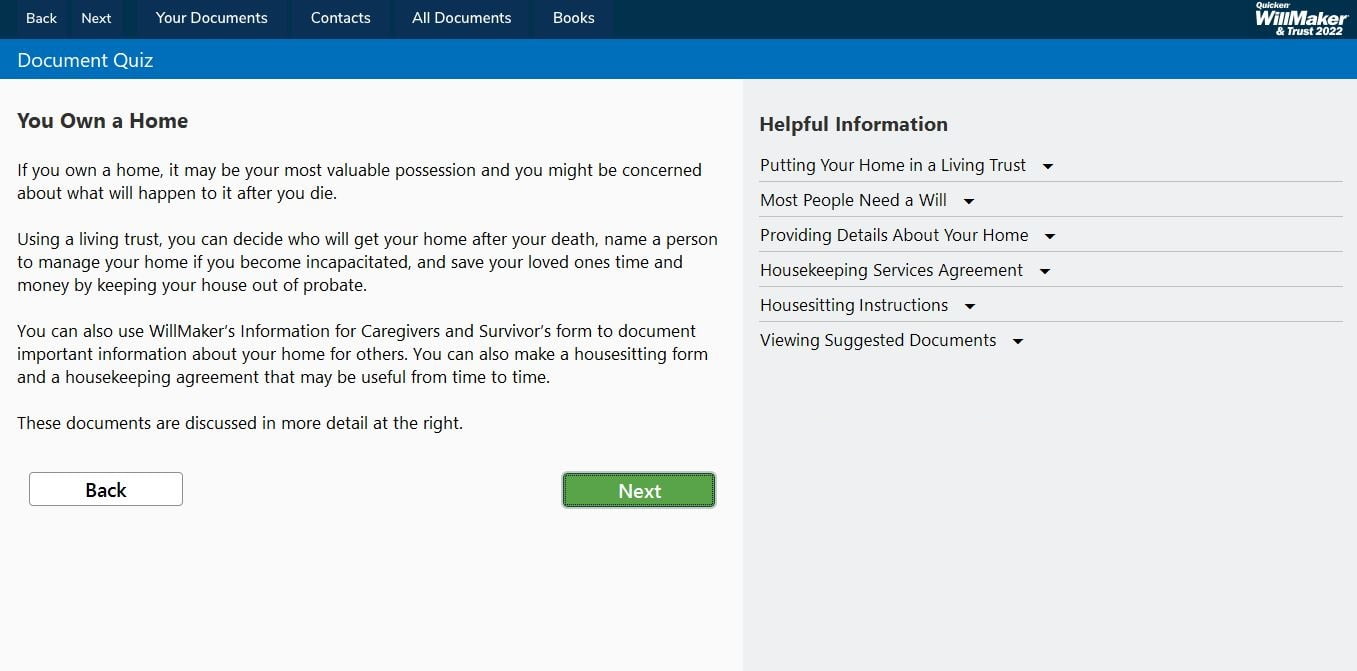The width and height of the screenshot is (1357, 671).
Task: Click the Document Quiz title bar
Action: point(85,60)
